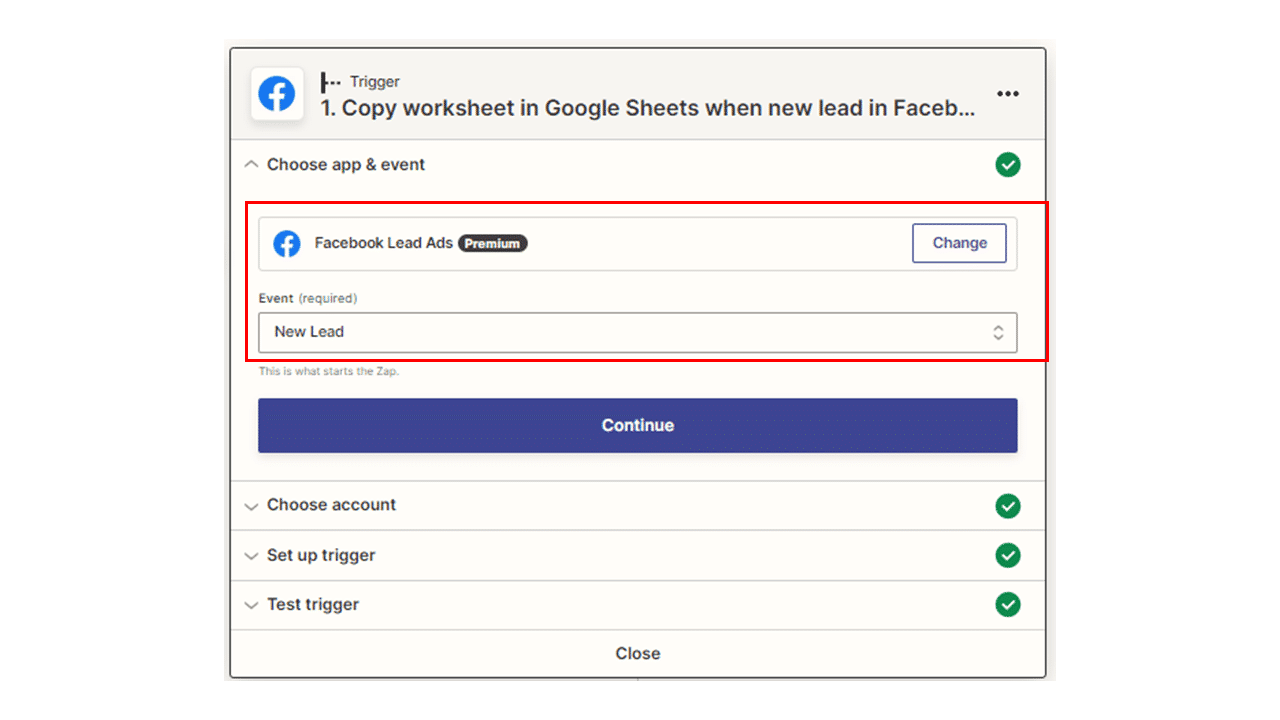
Task: Open the three-dot more options menu
Action: pyautogui.click(x=1008, y=94)
